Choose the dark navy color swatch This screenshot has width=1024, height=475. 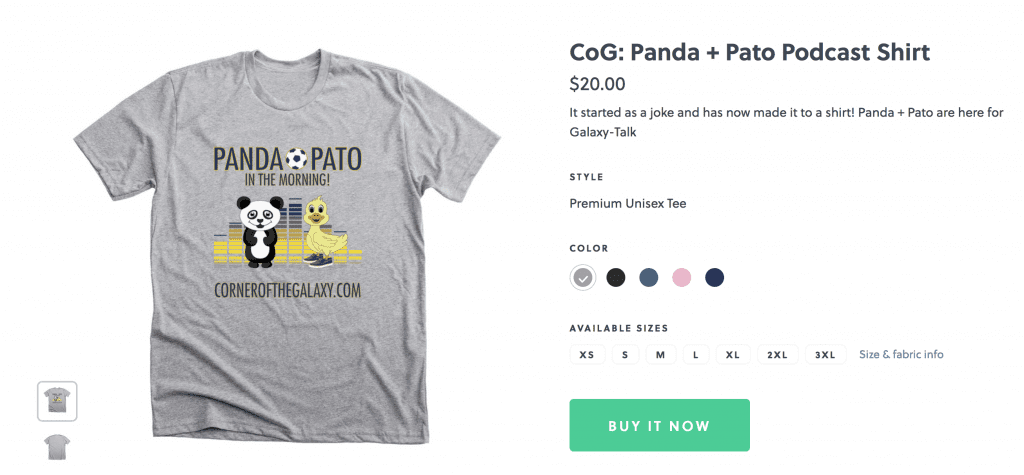pyautogui.click(x=714, y=278)
